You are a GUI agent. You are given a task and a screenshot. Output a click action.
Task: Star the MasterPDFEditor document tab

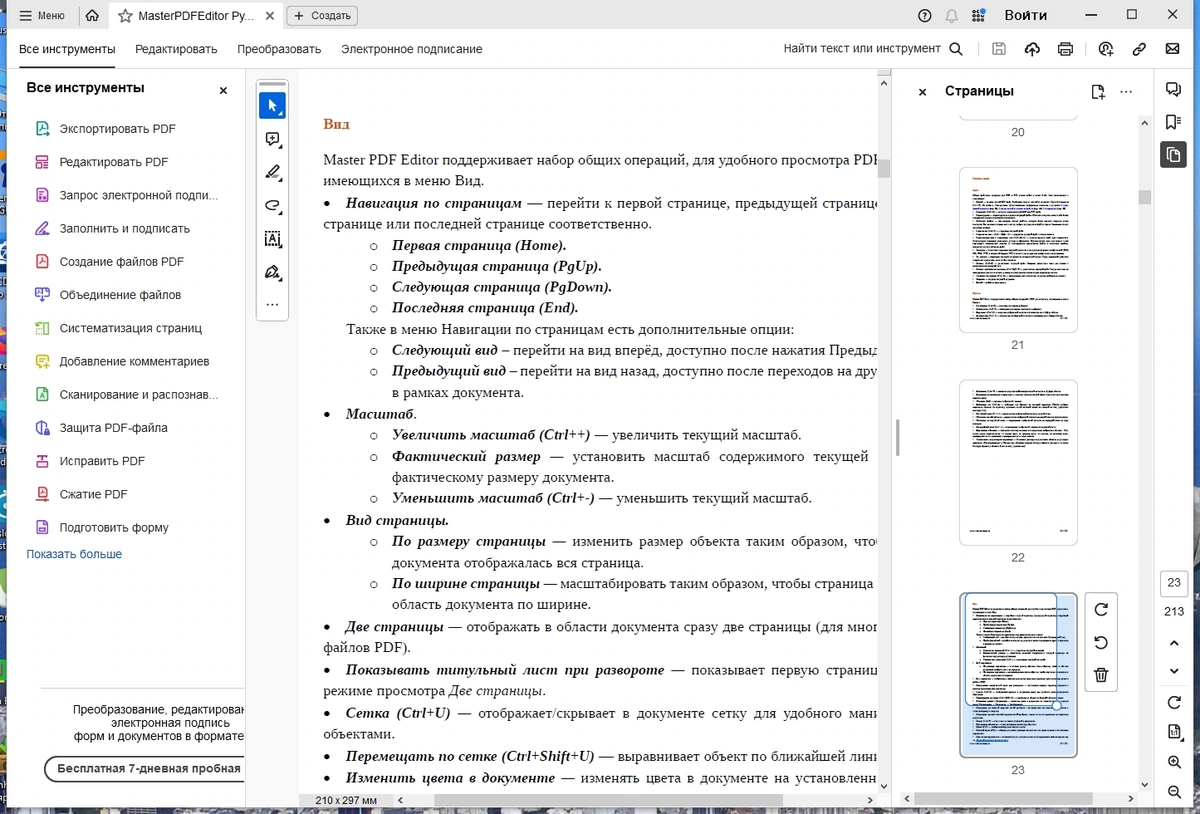(125, 16)
